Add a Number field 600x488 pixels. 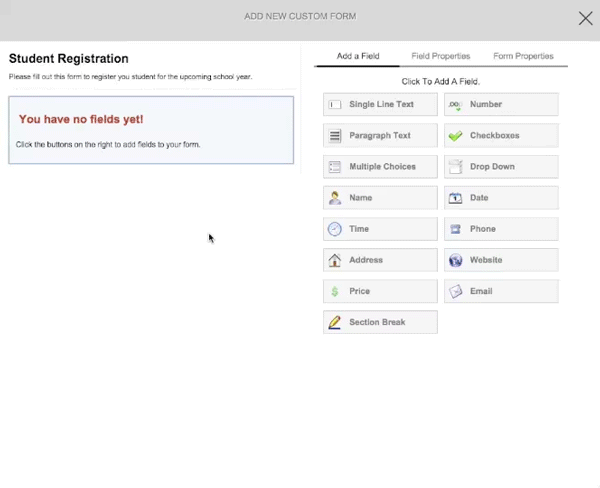coord(501,105)
